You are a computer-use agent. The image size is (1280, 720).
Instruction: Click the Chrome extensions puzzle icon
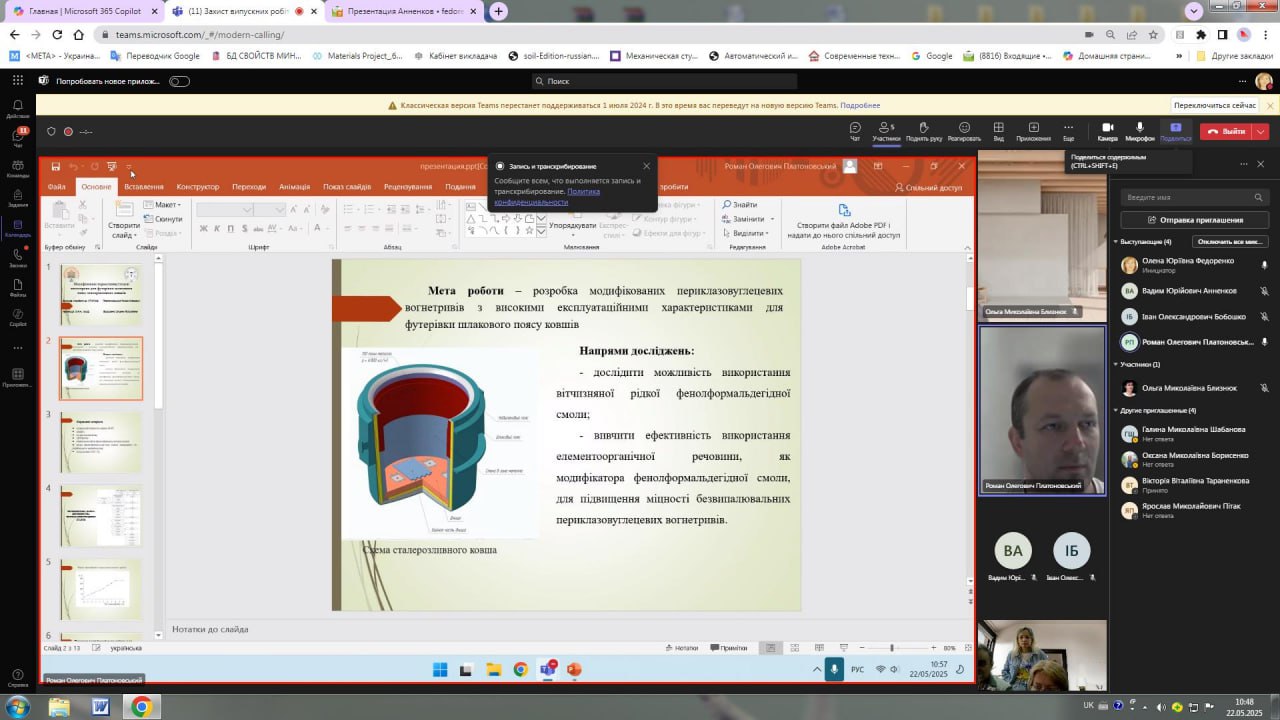pos(1201,34)
